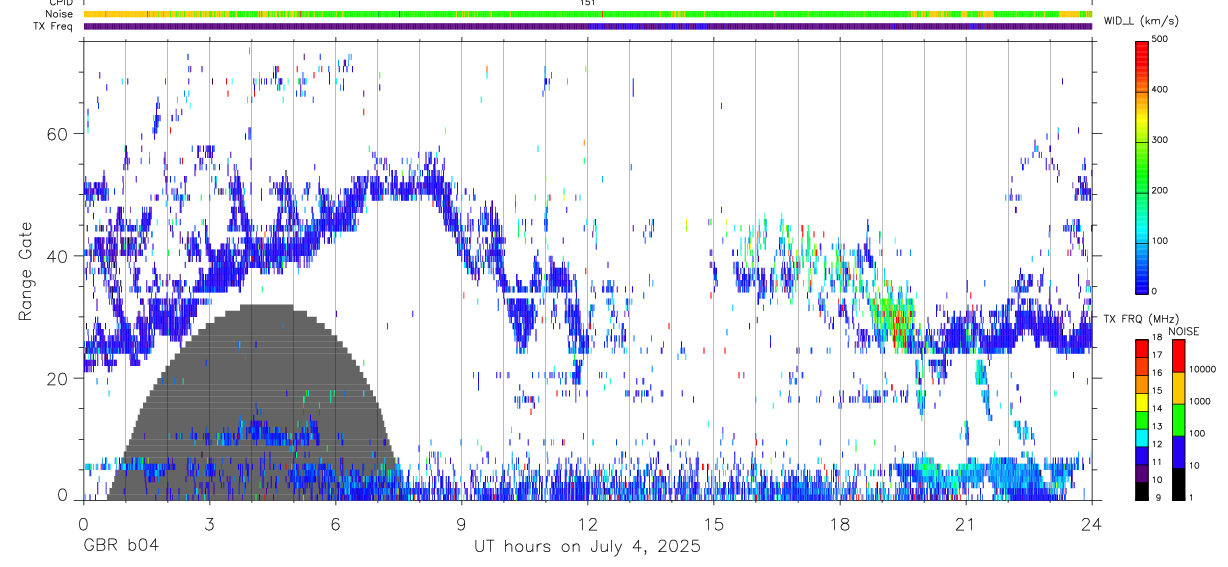1228x567 pixels.
Task: Click the TX FRQ (MHz) color bar
Action: click(x=1142, y=419)
